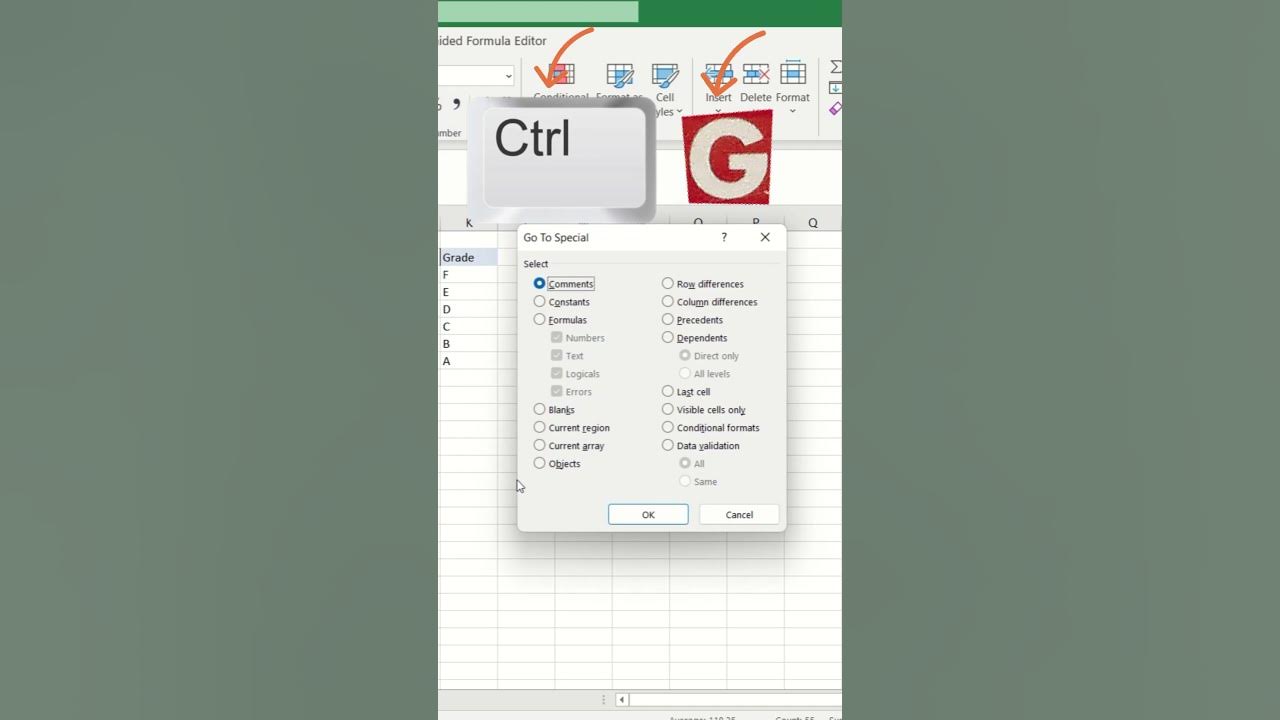Select the Dependents radio option
1280x720 pixels.
[668, 338]
